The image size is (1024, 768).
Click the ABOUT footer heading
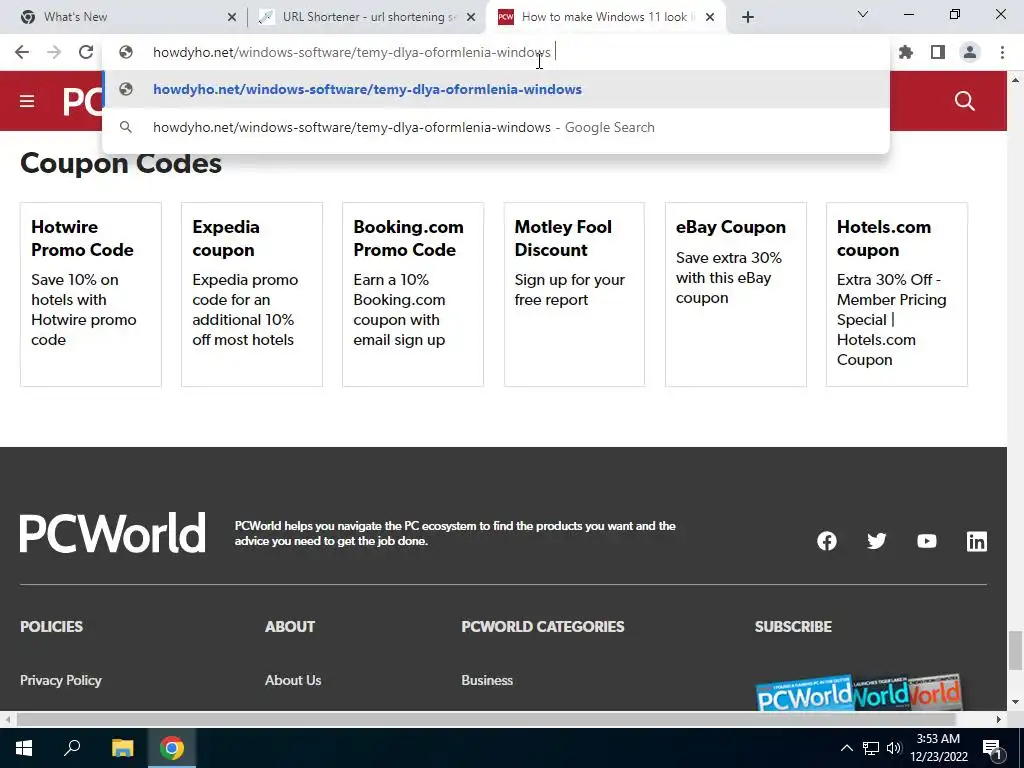click(x=290, y=626)
